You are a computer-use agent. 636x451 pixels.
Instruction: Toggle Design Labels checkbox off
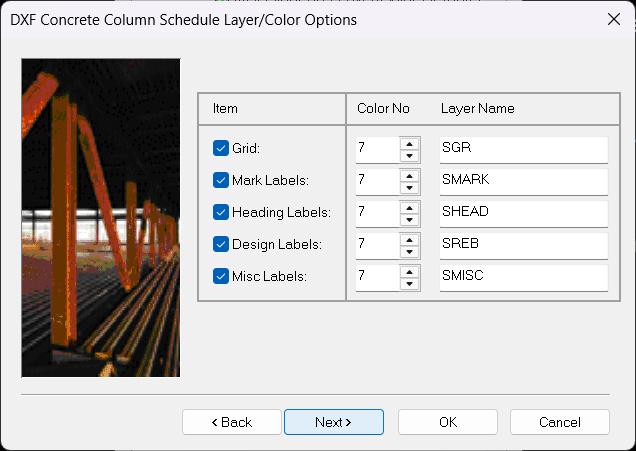(x=221, y=244)
